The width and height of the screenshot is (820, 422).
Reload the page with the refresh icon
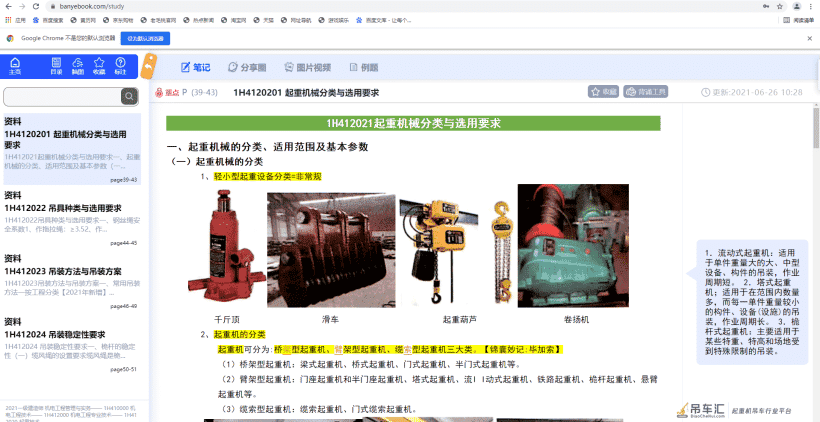(x=36, y=6)
